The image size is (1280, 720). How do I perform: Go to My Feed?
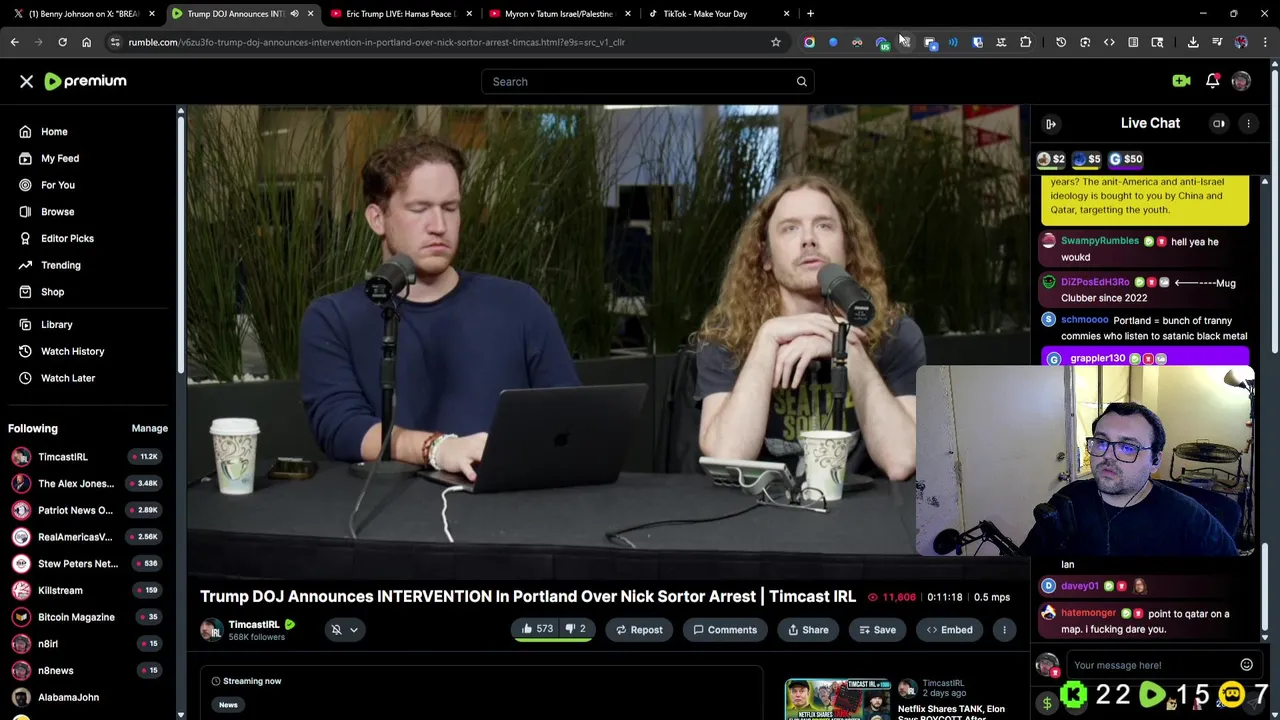coord(60,158)
